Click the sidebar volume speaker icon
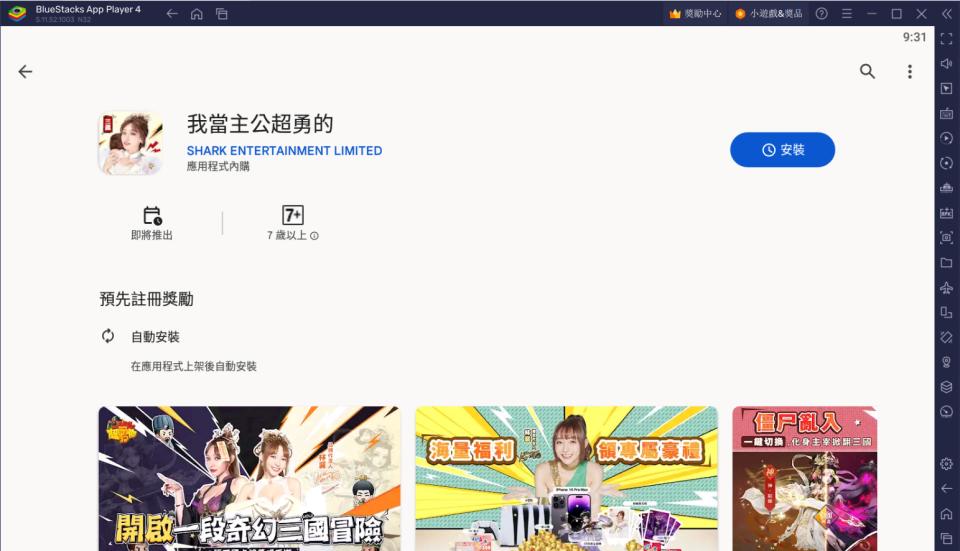Image resolution: width=960 pixels, height=551 pixels. point(947,64)
